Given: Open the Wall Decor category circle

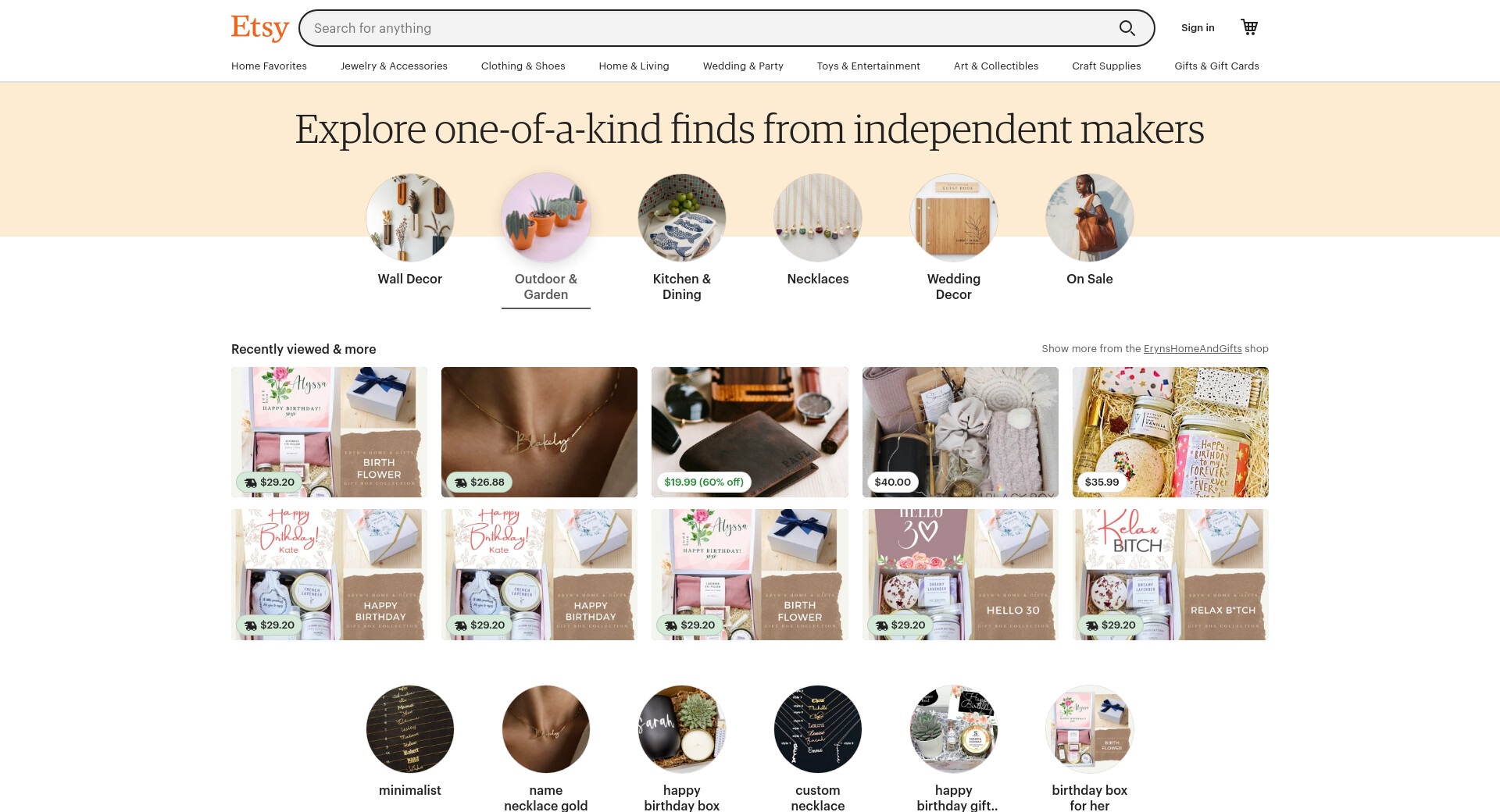Looking at the screenshot, I should click(410, 218).
